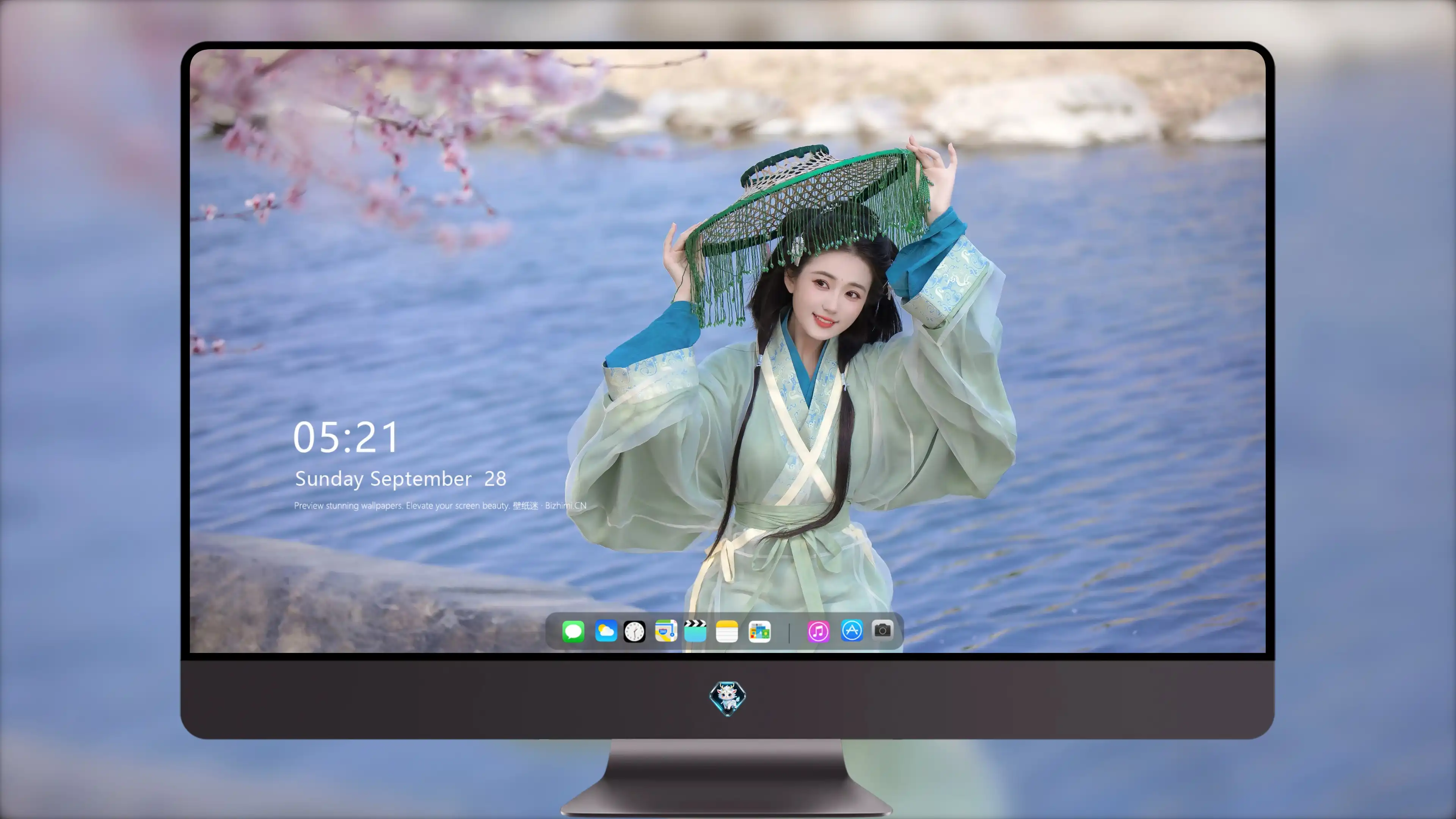Open the Weather app icon
Image resolution: width=1456 pixels, height=819 pixels.
click(606, 631)
